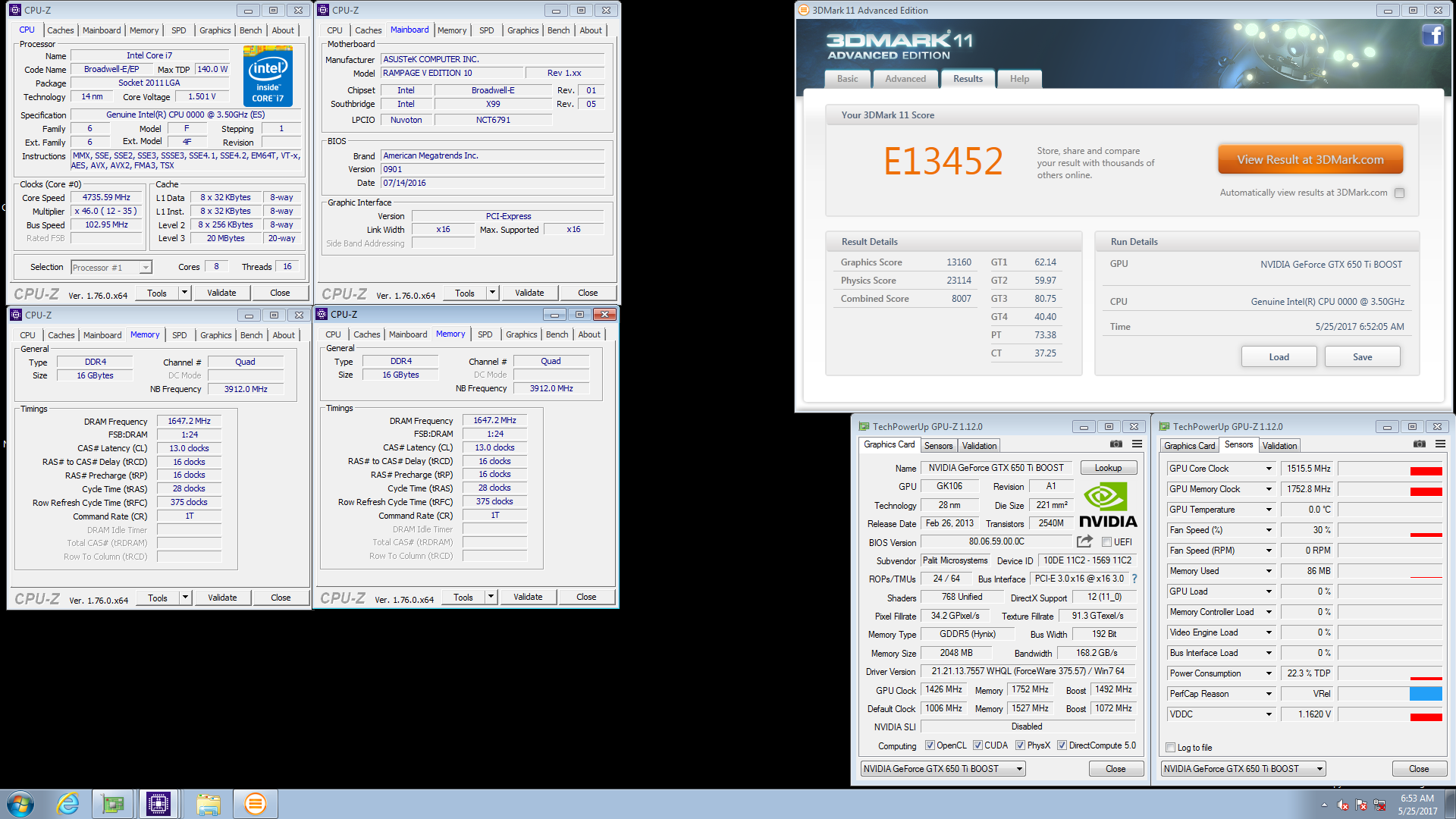This screenshot has width=1456, height=819.
Task: Open Bench tab in Mainboard CPU-Z window
Action: click(x=558, y=30)
